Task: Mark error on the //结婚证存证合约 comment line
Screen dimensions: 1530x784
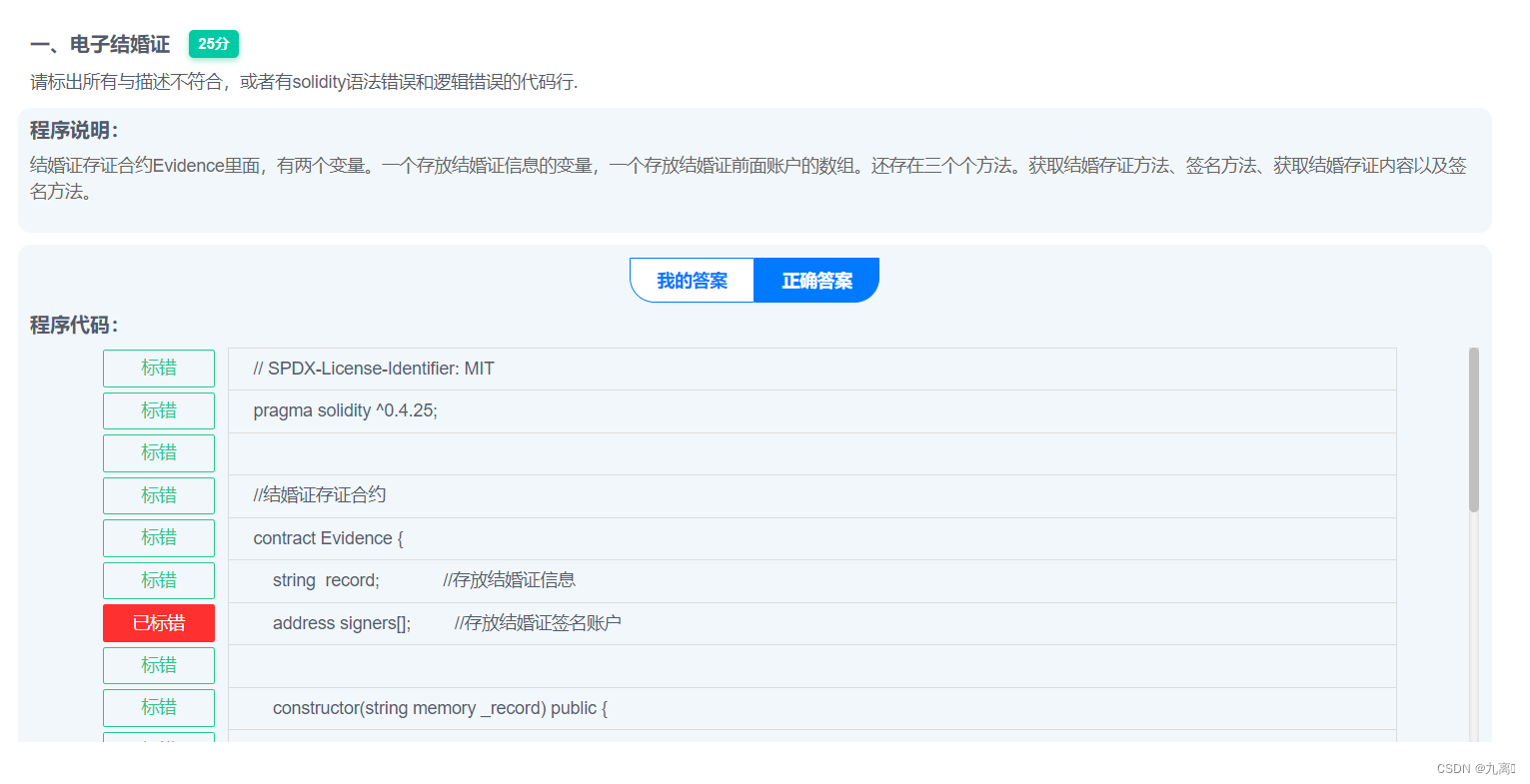Action: 159,495
